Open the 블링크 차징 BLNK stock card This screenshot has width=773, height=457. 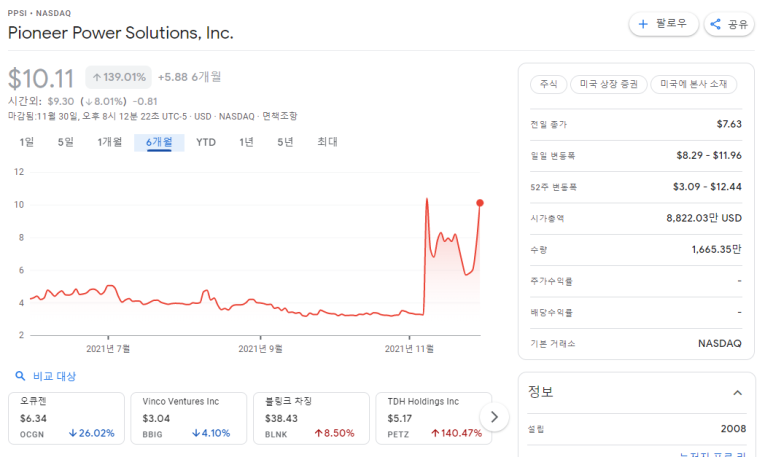[311, 418]
